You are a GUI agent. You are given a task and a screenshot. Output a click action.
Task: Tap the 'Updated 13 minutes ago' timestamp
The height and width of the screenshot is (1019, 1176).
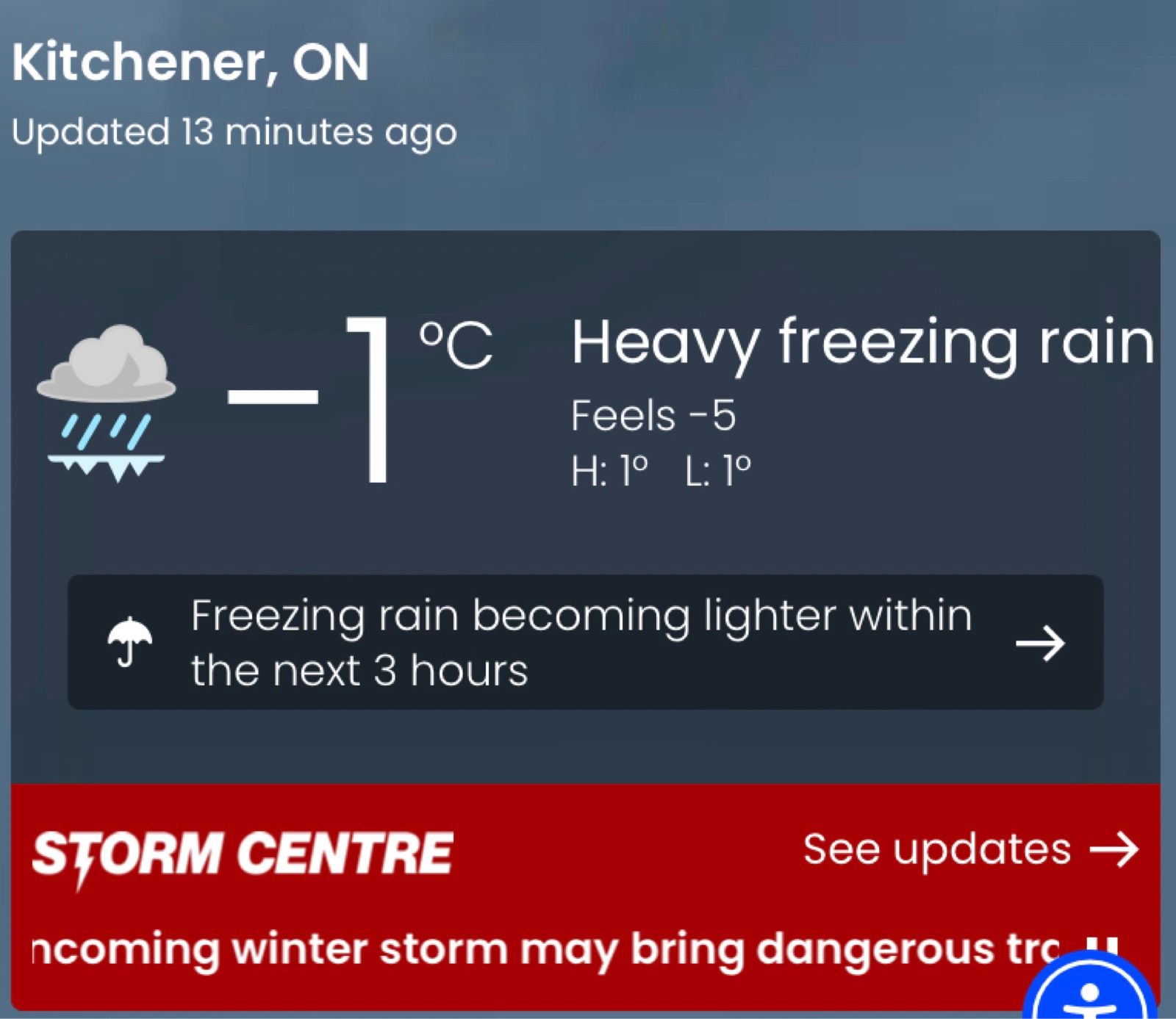[234, 133]
